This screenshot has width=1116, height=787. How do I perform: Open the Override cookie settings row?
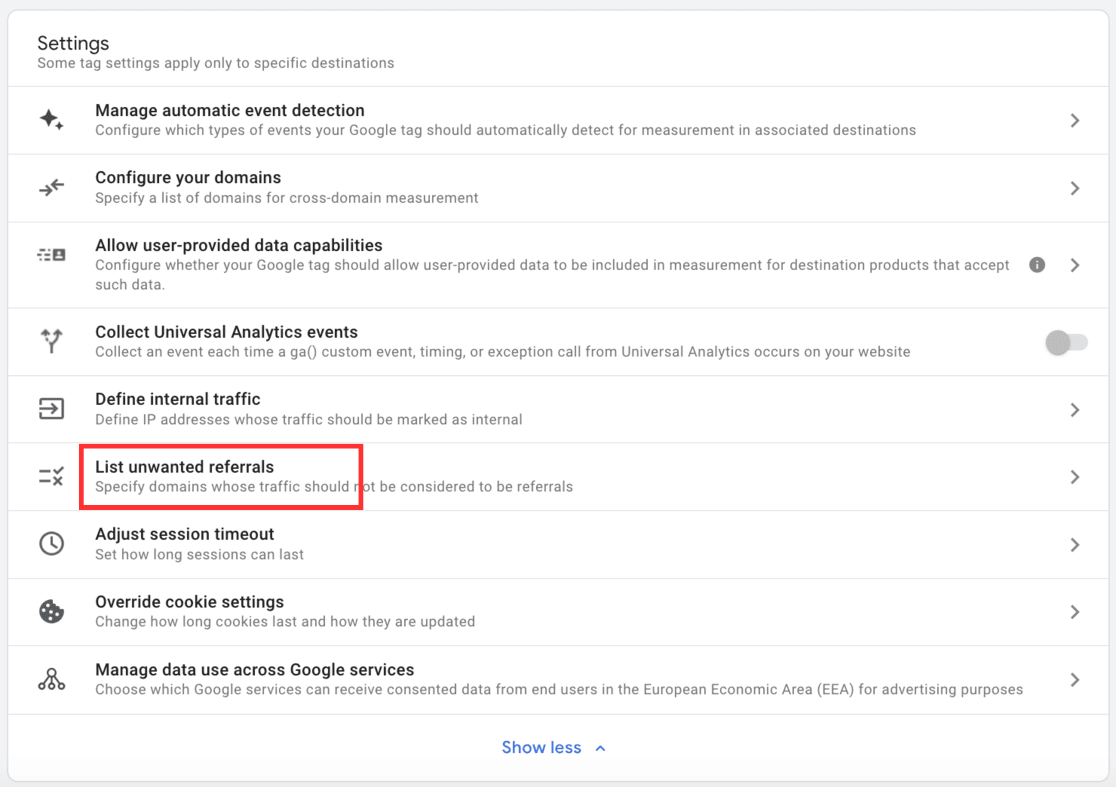pos(1074,611)
